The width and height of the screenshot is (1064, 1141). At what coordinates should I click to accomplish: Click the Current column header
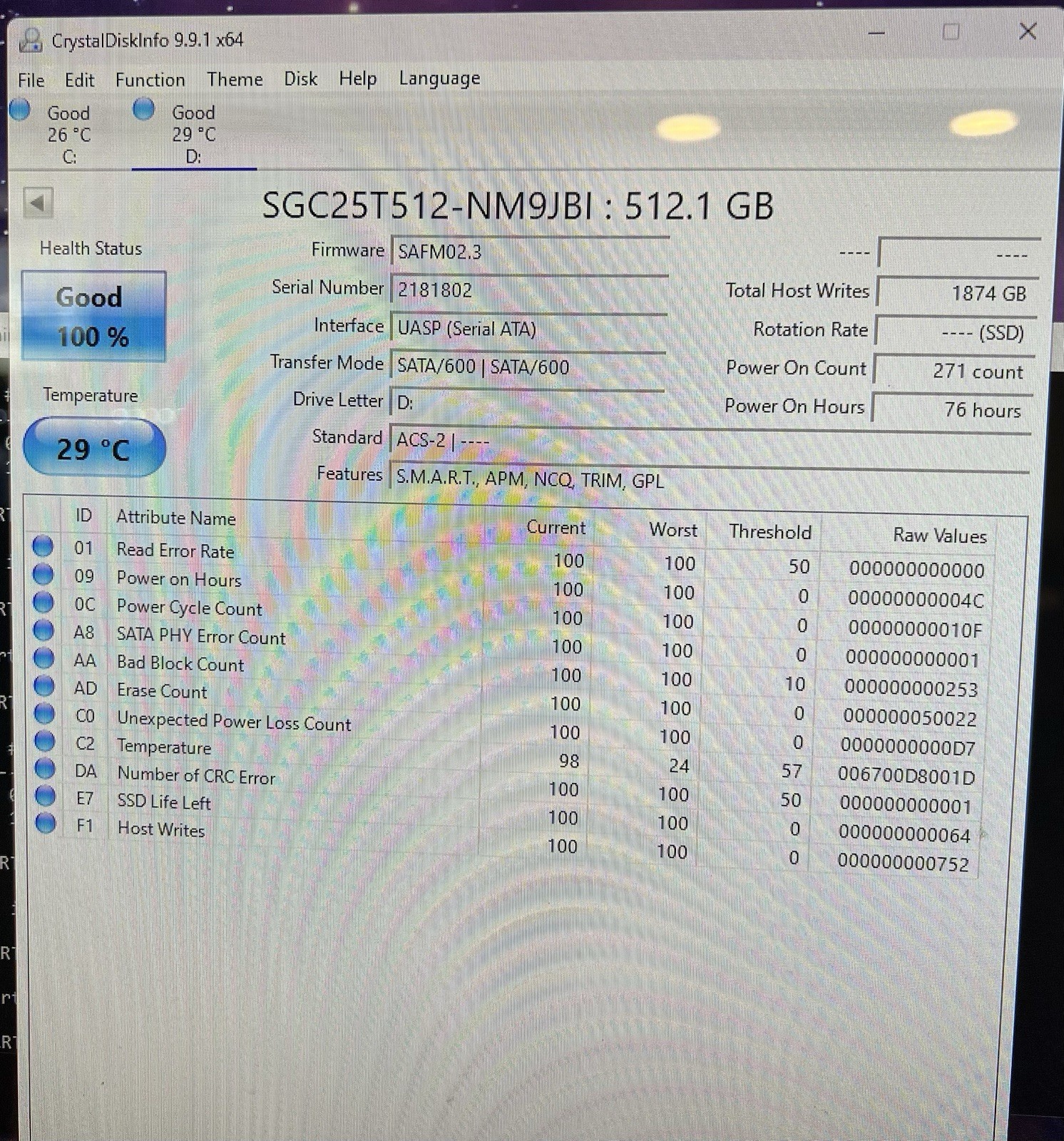pos(556,528)
